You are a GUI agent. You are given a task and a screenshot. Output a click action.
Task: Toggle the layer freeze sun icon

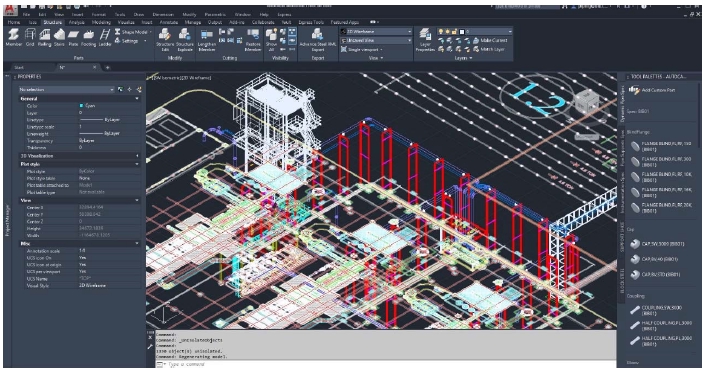point(448,32)
